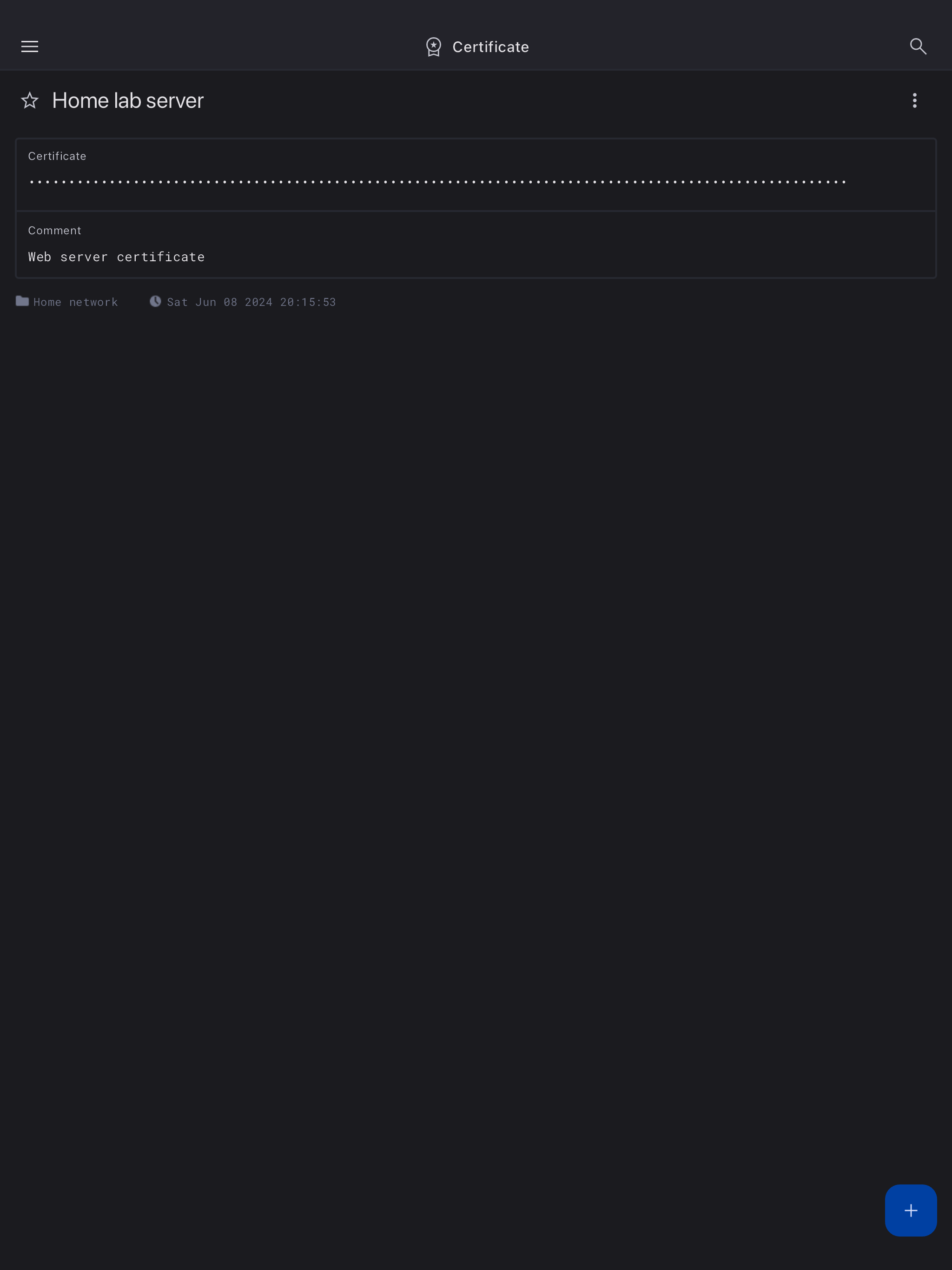
Task: Click the Certificate header title
Action: coord(490,47)
